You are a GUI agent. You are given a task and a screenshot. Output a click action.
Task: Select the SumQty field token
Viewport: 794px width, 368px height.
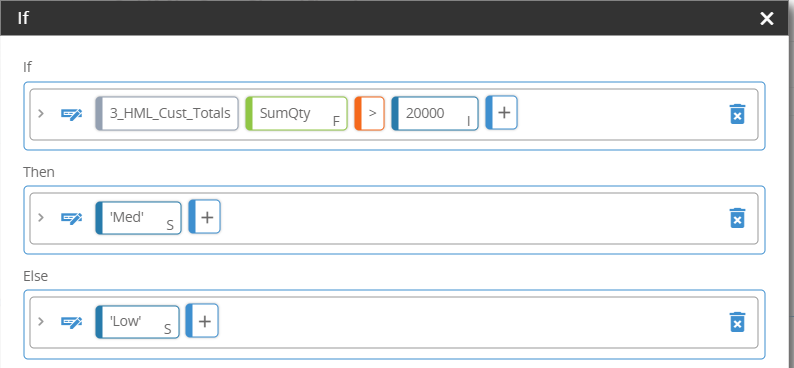click(x=297, y=113)
